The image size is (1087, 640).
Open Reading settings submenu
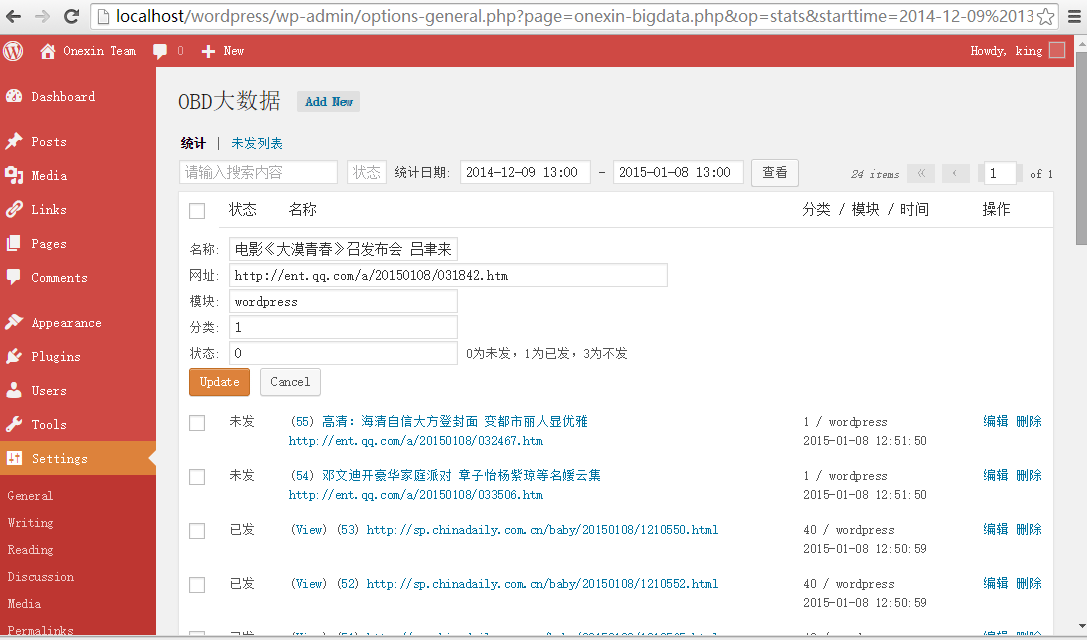[31, 550]
